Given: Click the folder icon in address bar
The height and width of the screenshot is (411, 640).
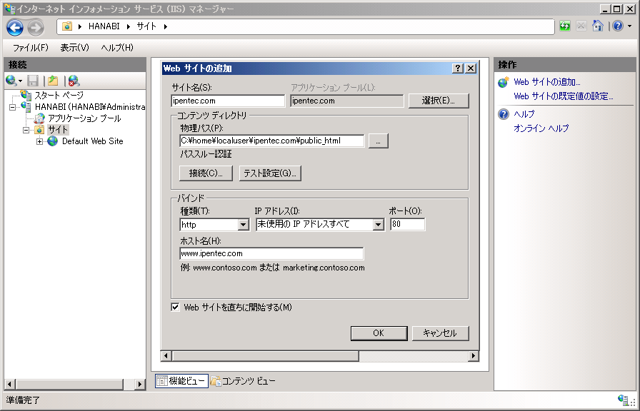Looking at the screenshot, I should click(x=67, y=27).
